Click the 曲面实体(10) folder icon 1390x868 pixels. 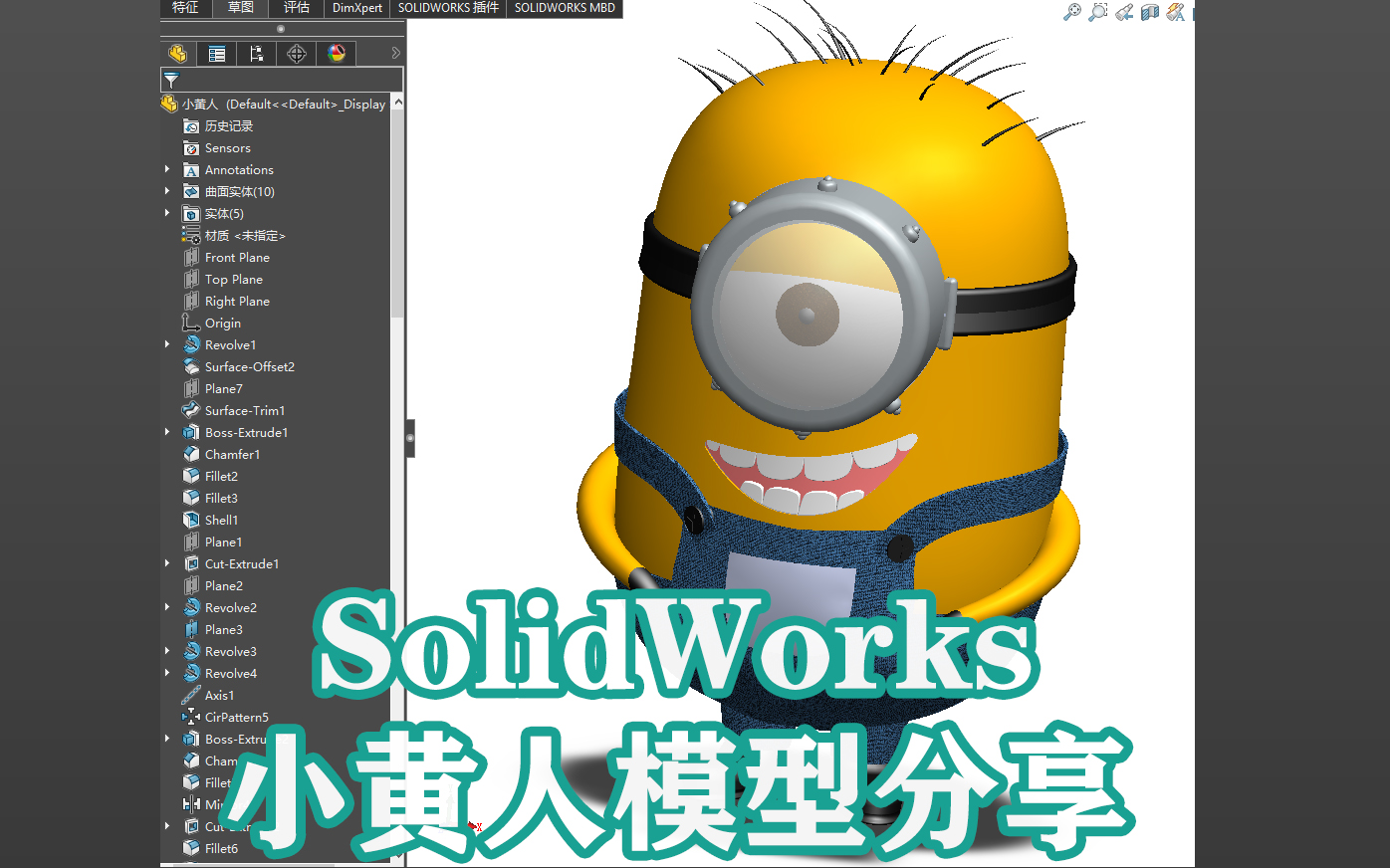(191, 192)
